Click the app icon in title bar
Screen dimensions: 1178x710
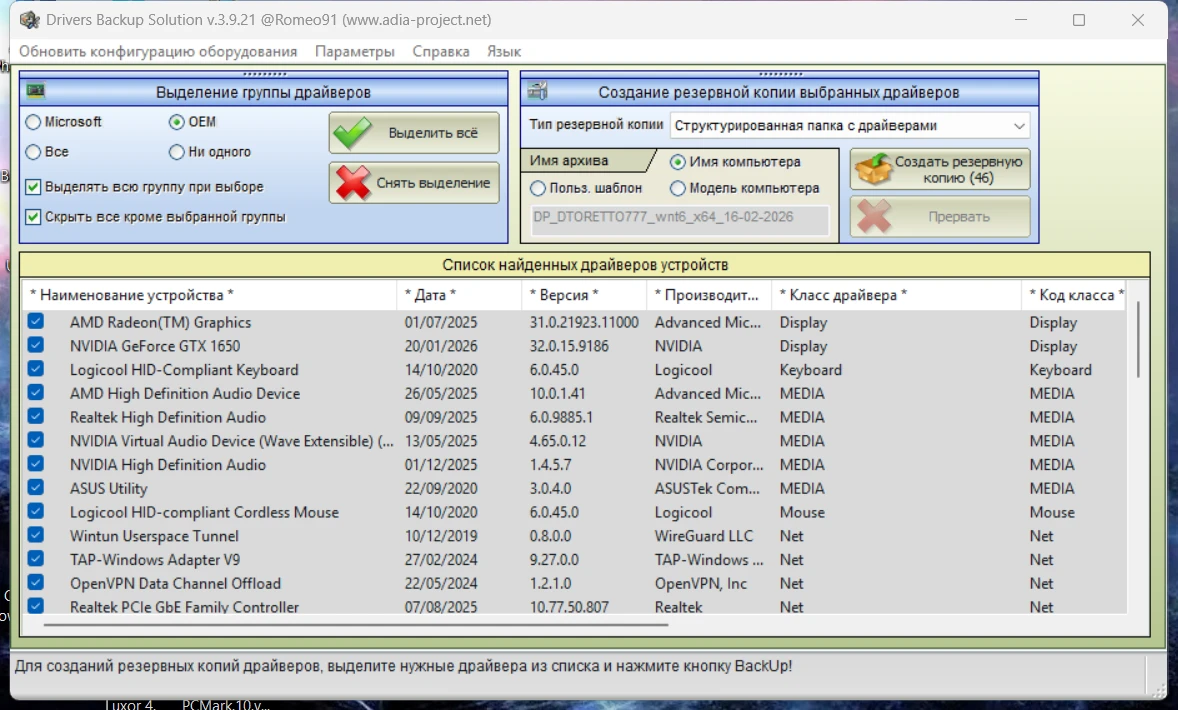tap(30, 19)
